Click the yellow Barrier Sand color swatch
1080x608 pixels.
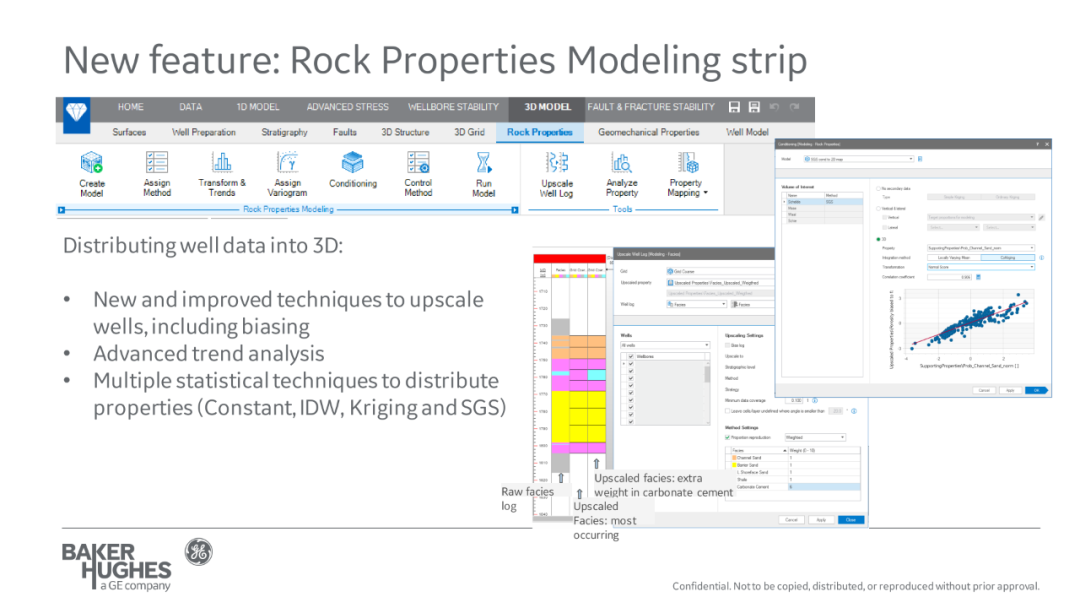click(x=734, y=465)
